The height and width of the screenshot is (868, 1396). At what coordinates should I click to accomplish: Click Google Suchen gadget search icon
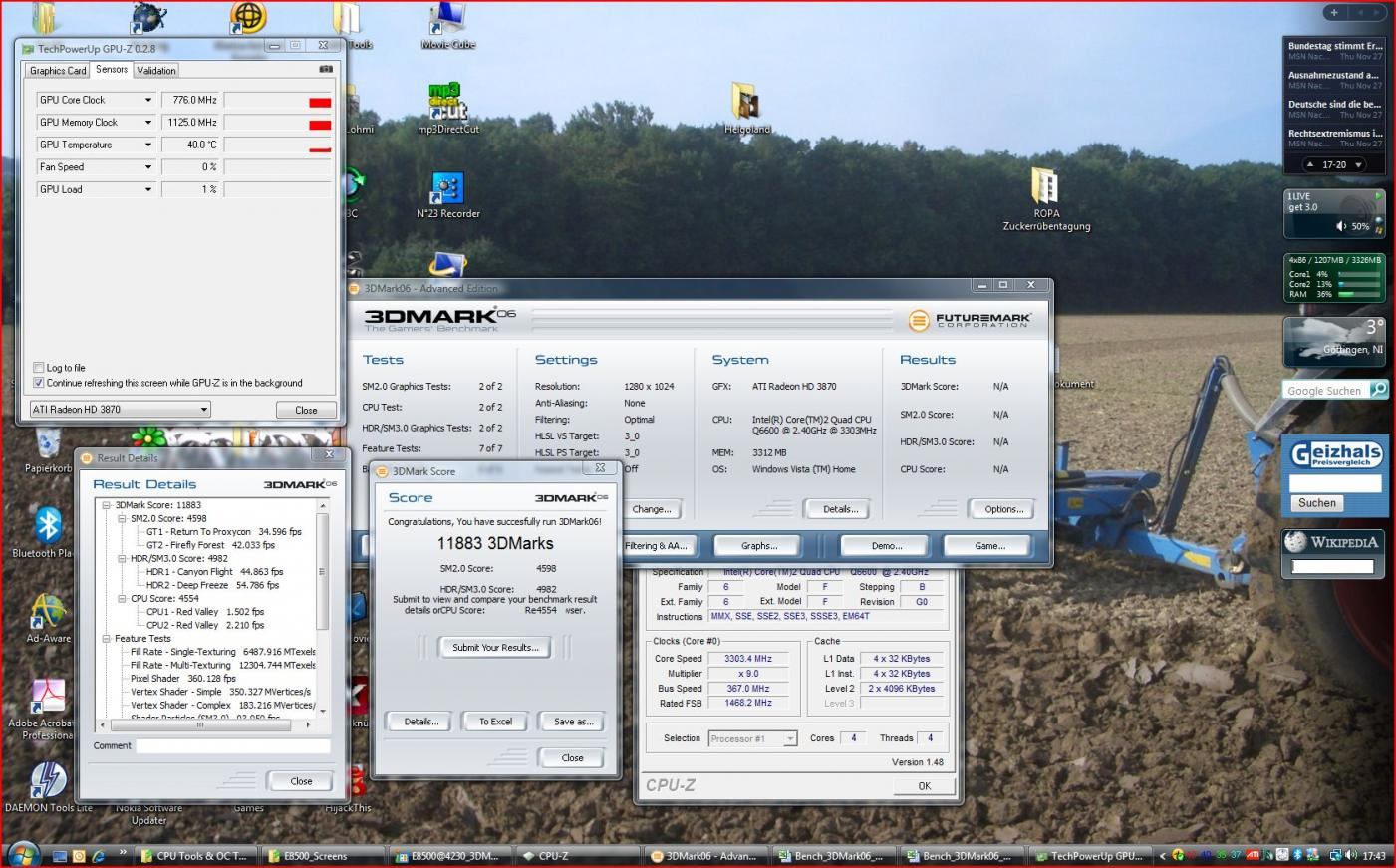[x=1379, y=389]
